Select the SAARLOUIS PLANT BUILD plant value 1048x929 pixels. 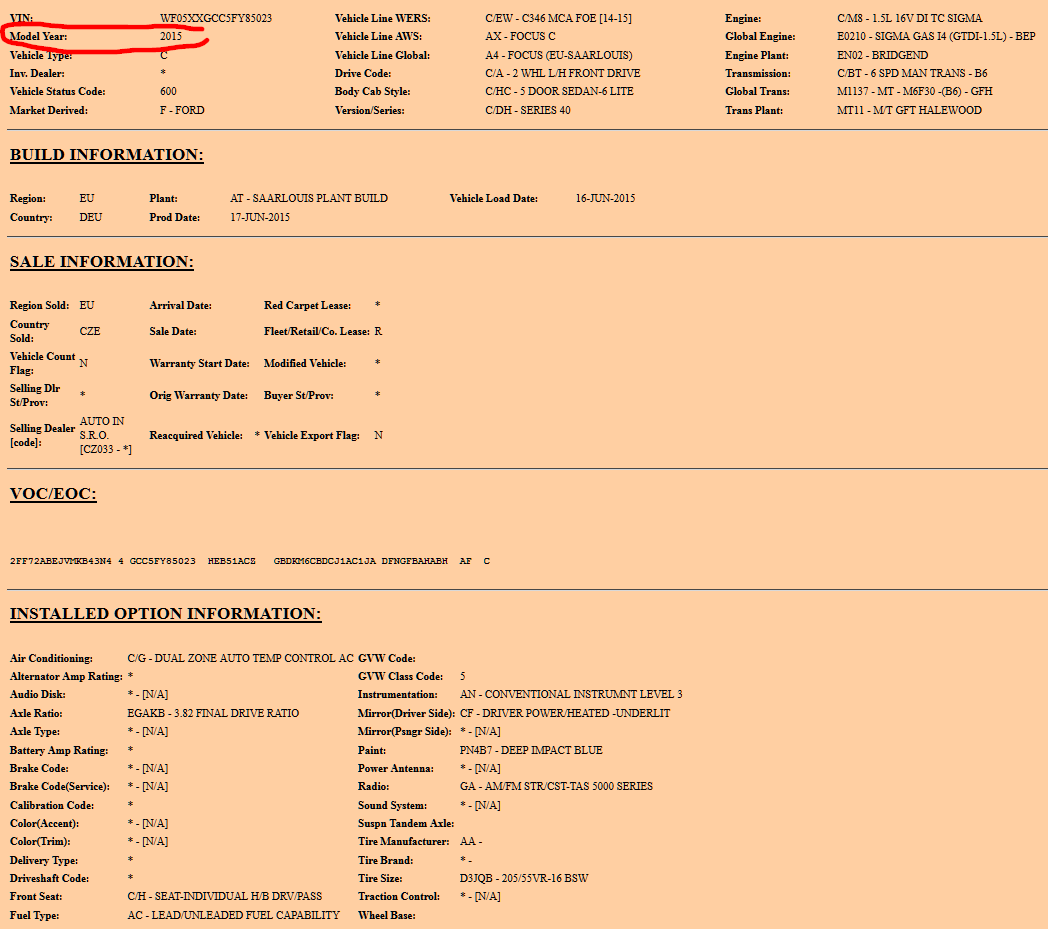[x=309, y=199]
